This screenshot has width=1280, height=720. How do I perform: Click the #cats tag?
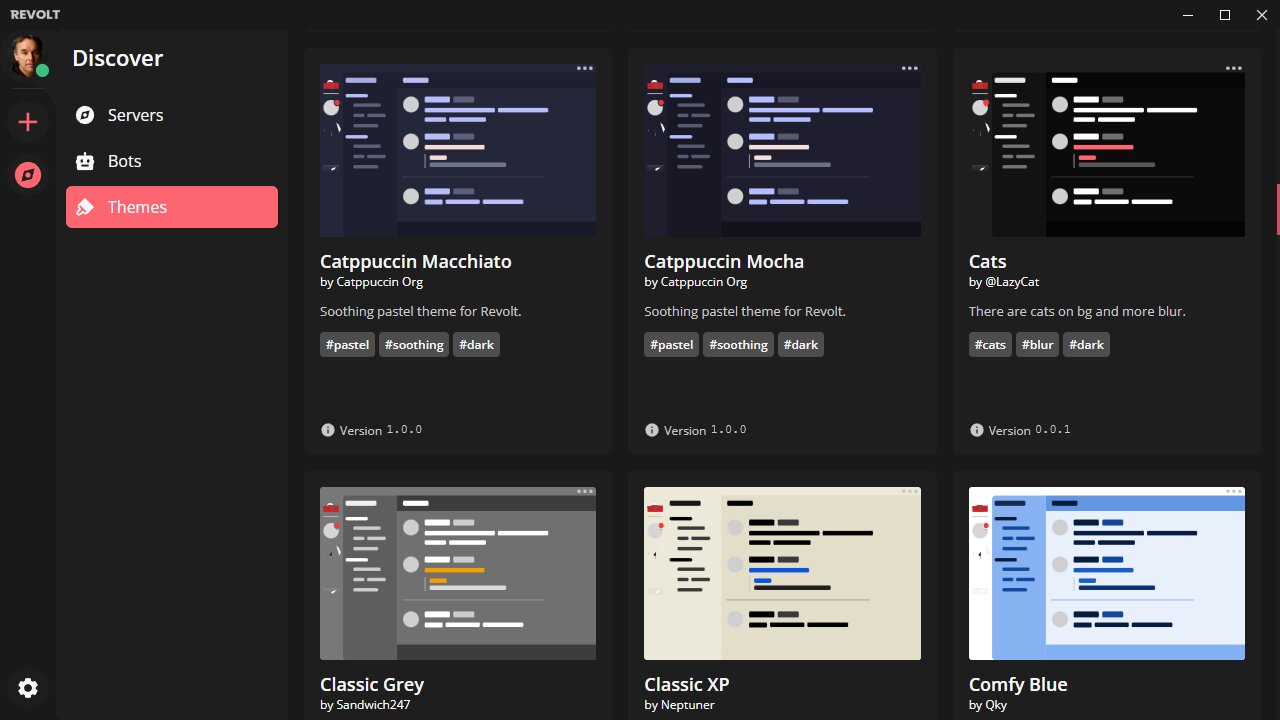(x=990, y=345)
